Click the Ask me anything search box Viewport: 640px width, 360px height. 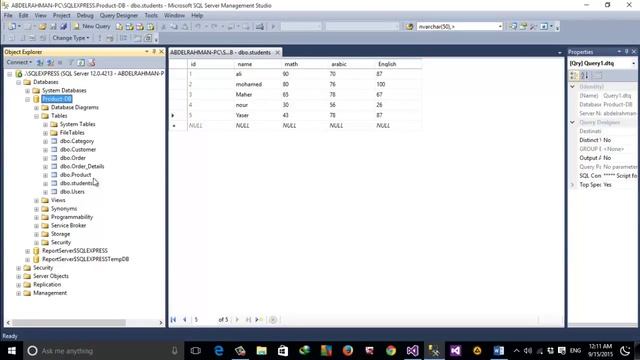[103, 351]
